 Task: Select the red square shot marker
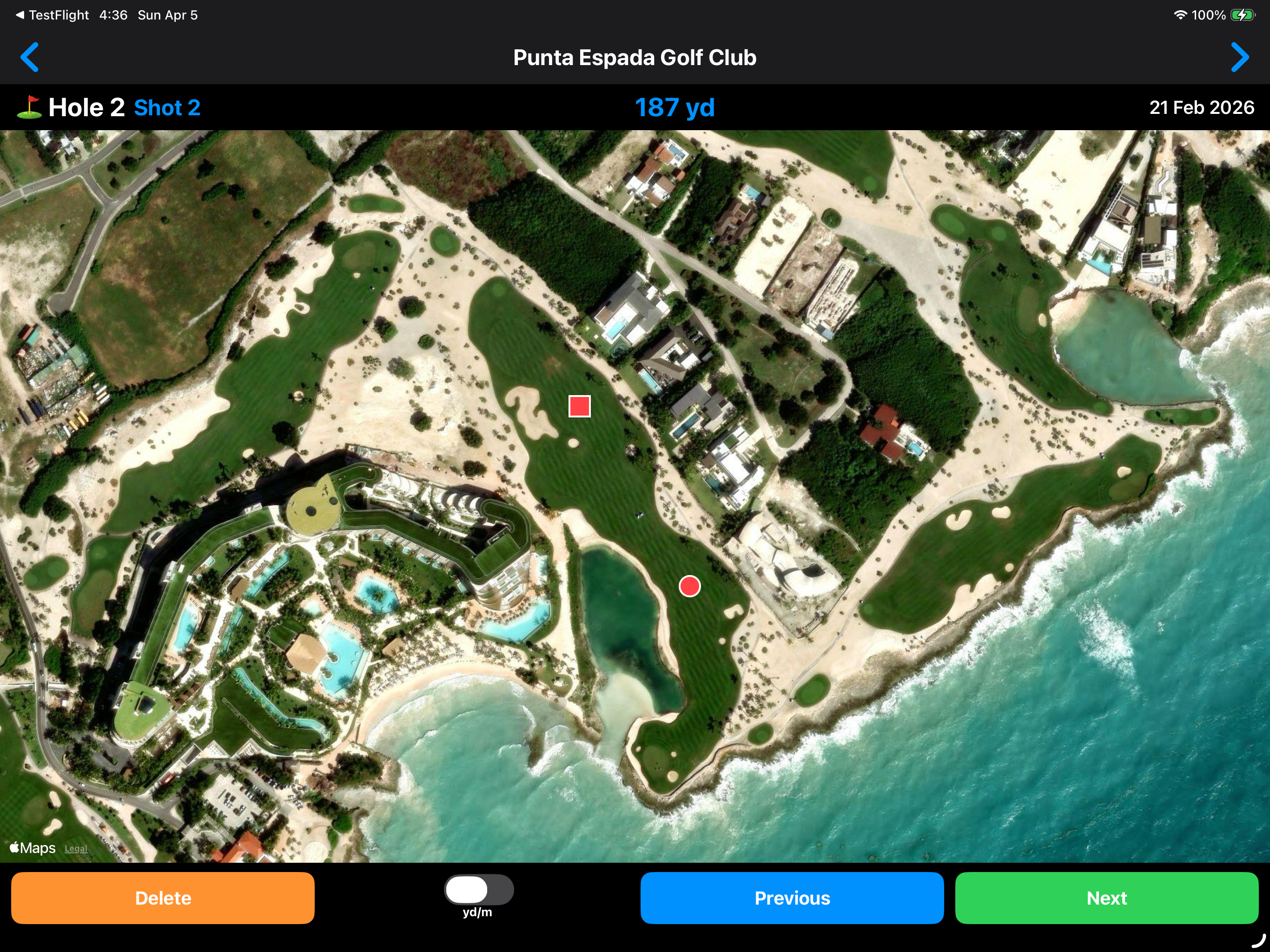coord(579,406)
